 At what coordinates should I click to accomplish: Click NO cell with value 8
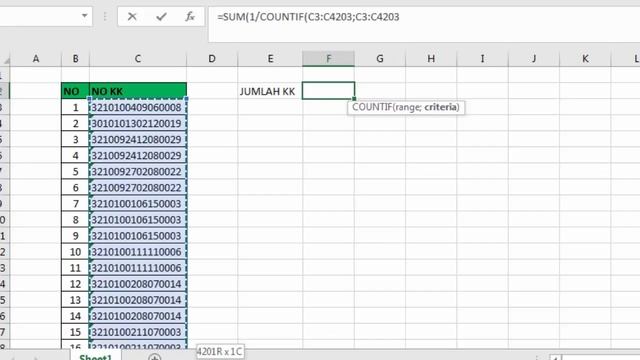click(76, 220)
